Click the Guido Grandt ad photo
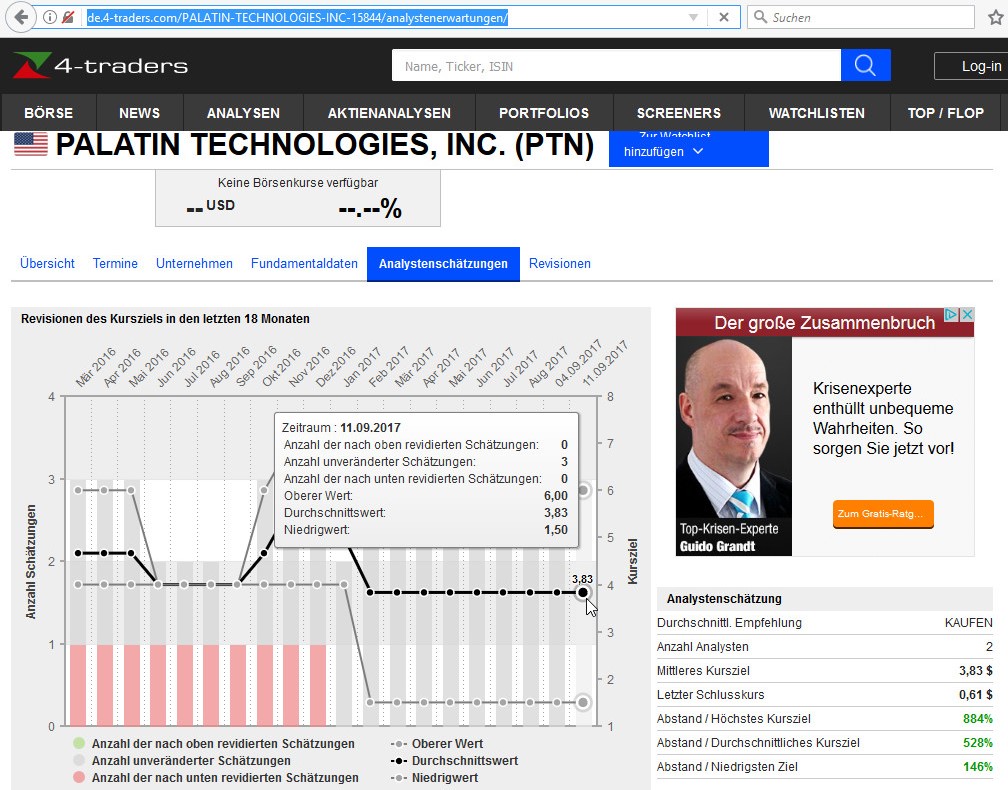 [734, 445]
